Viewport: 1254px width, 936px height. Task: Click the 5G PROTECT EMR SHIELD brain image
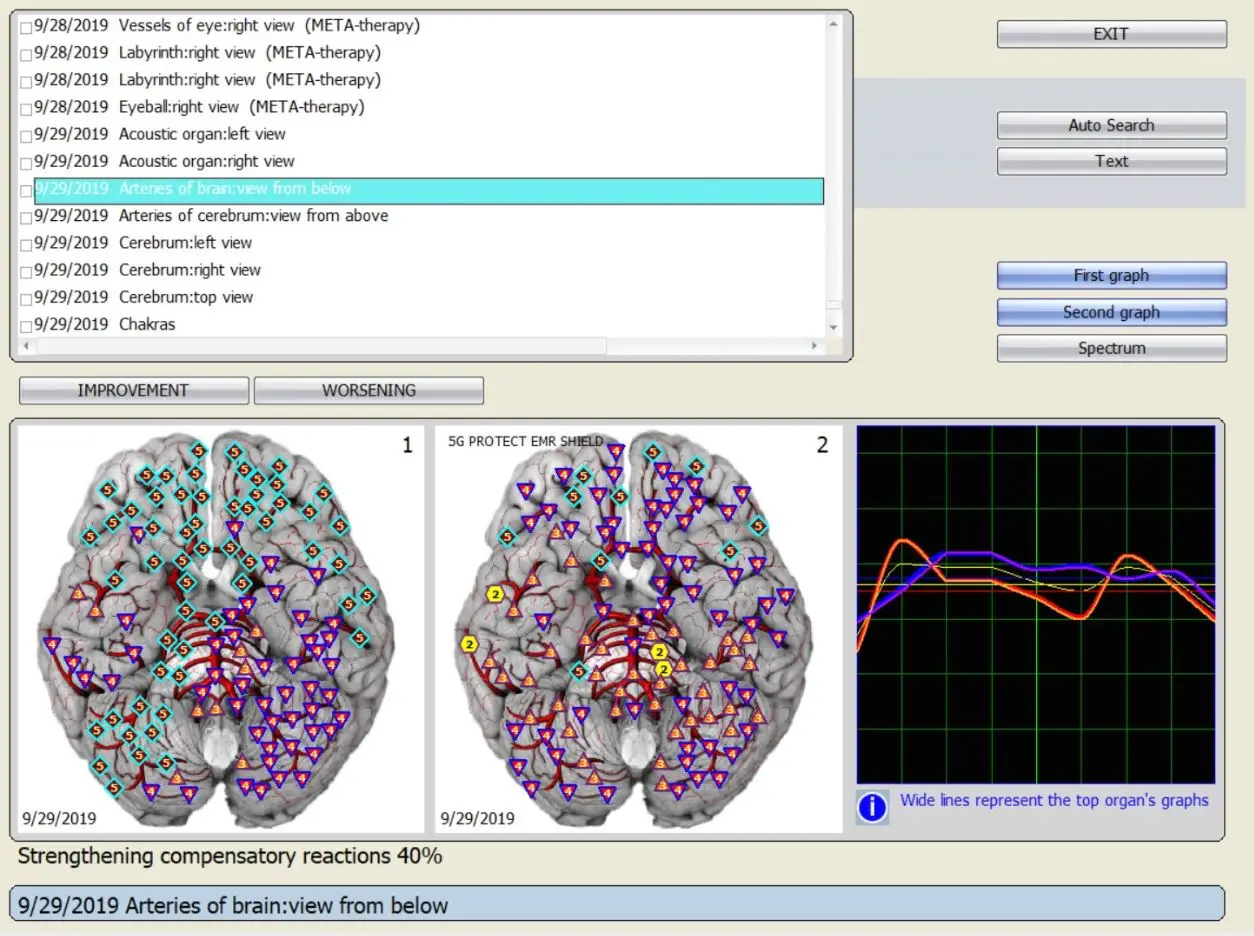pos(638,629)
